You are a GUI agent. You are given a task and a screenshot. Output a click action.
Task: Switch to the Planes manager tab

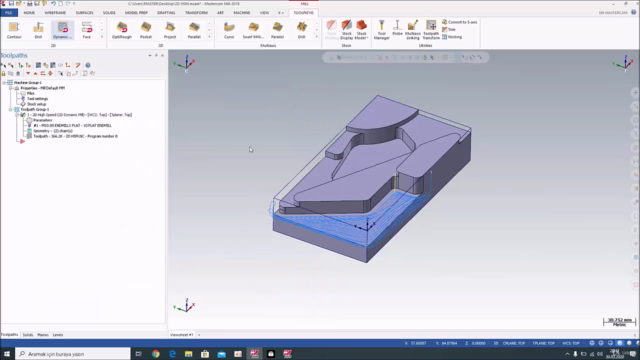43,335
